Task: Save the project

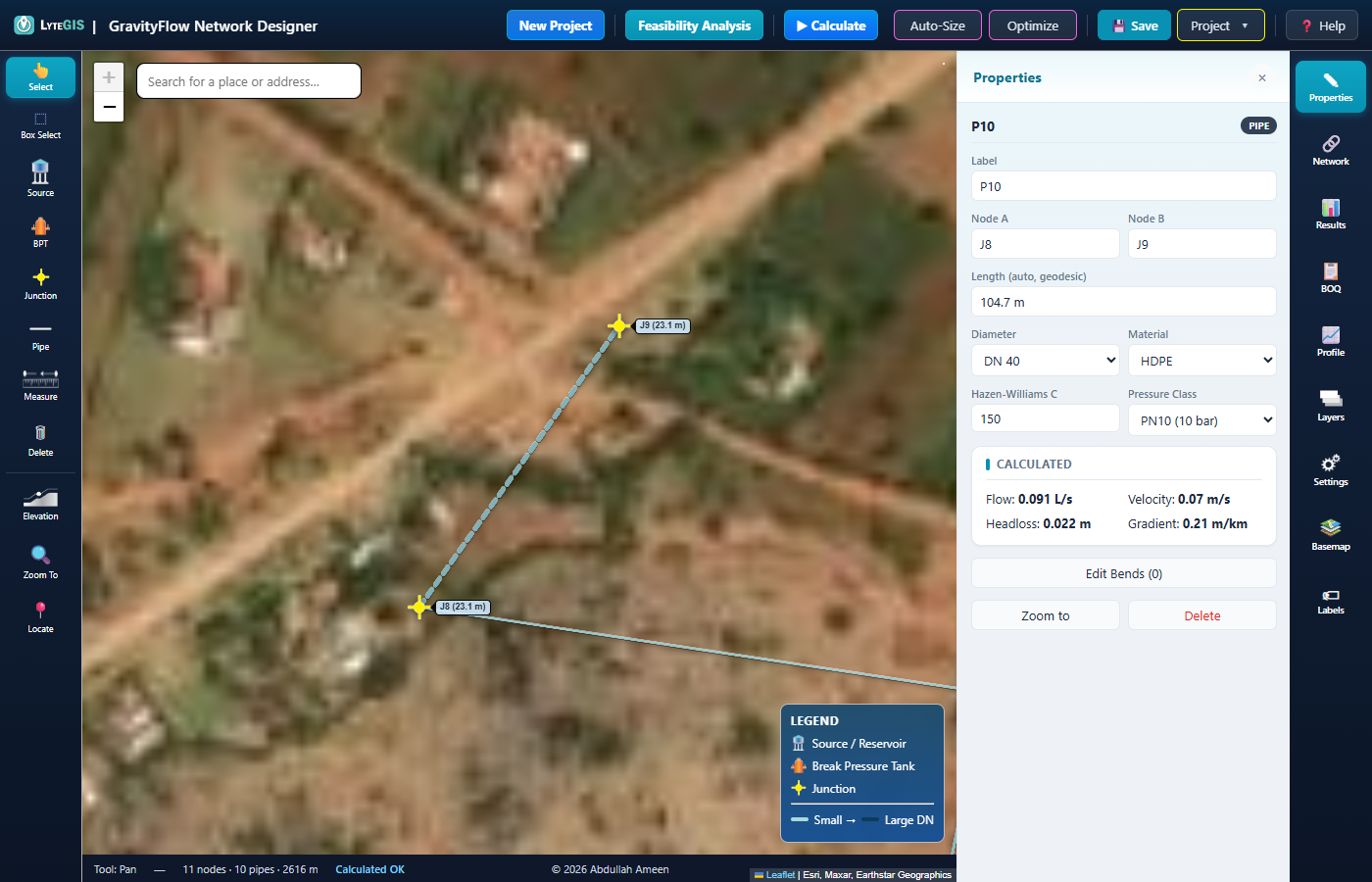Action: (1134, 25)
